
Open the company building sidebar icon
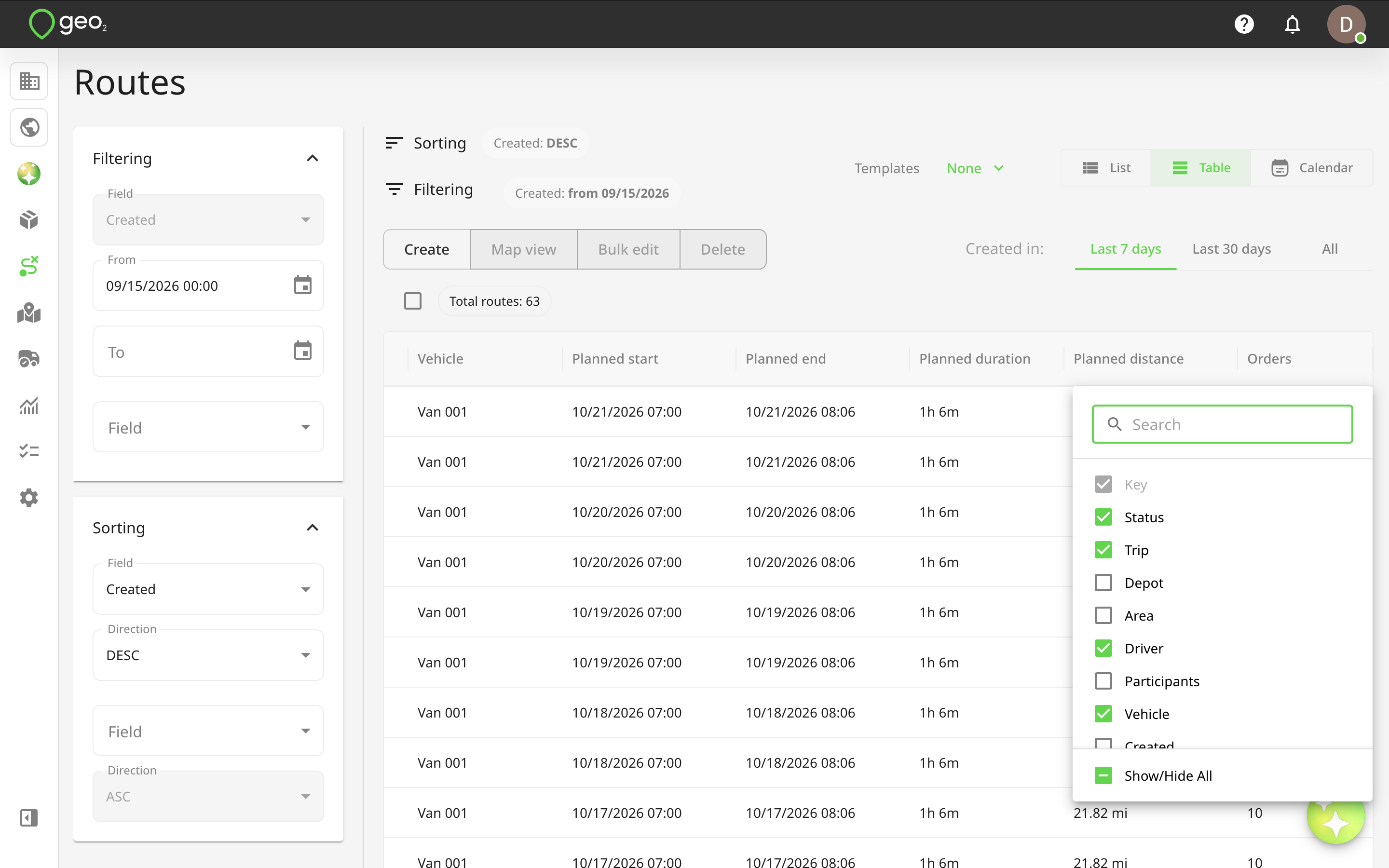point(29,81)
